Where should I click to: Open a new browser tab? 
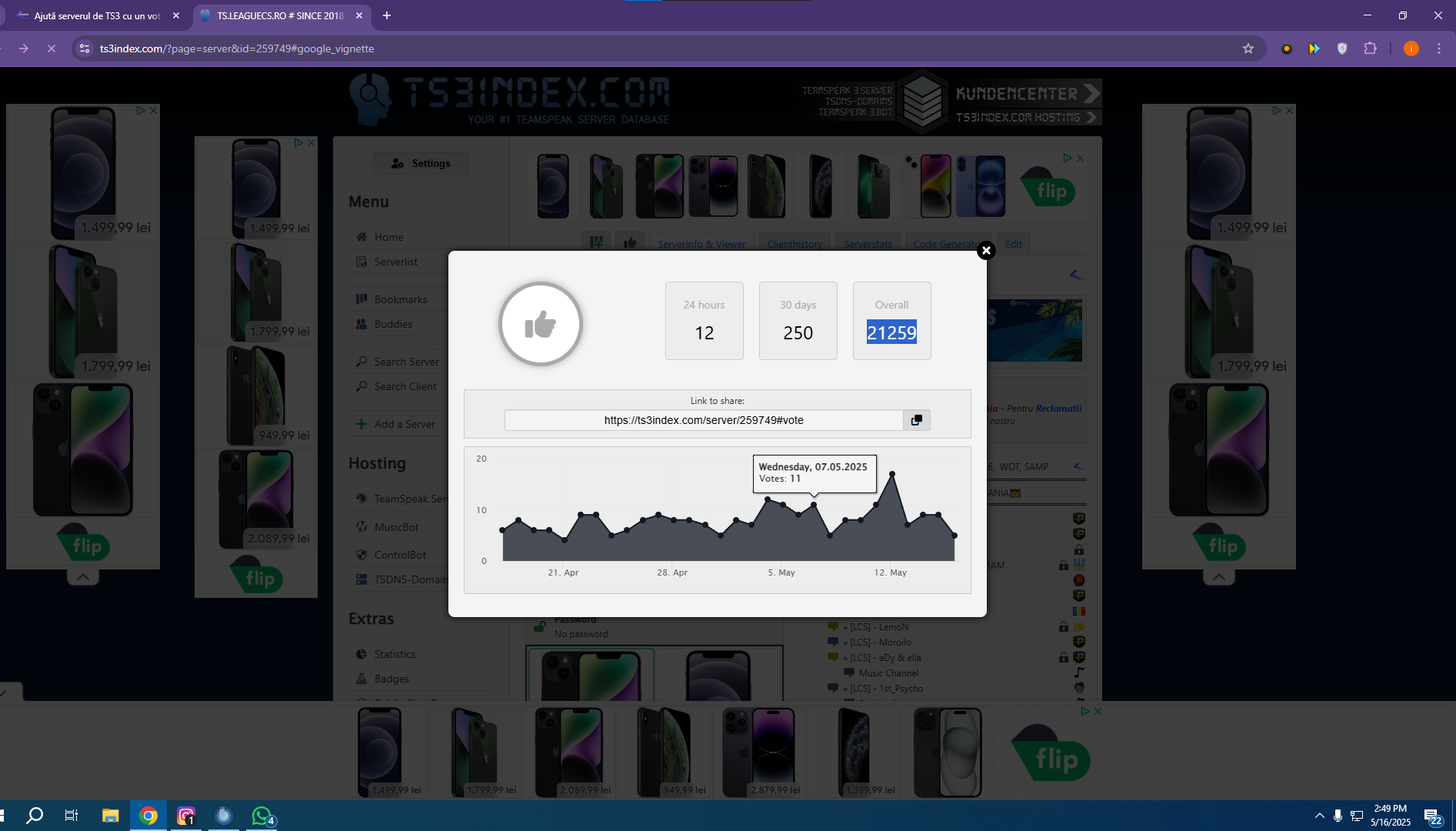(x=387, y=15)
